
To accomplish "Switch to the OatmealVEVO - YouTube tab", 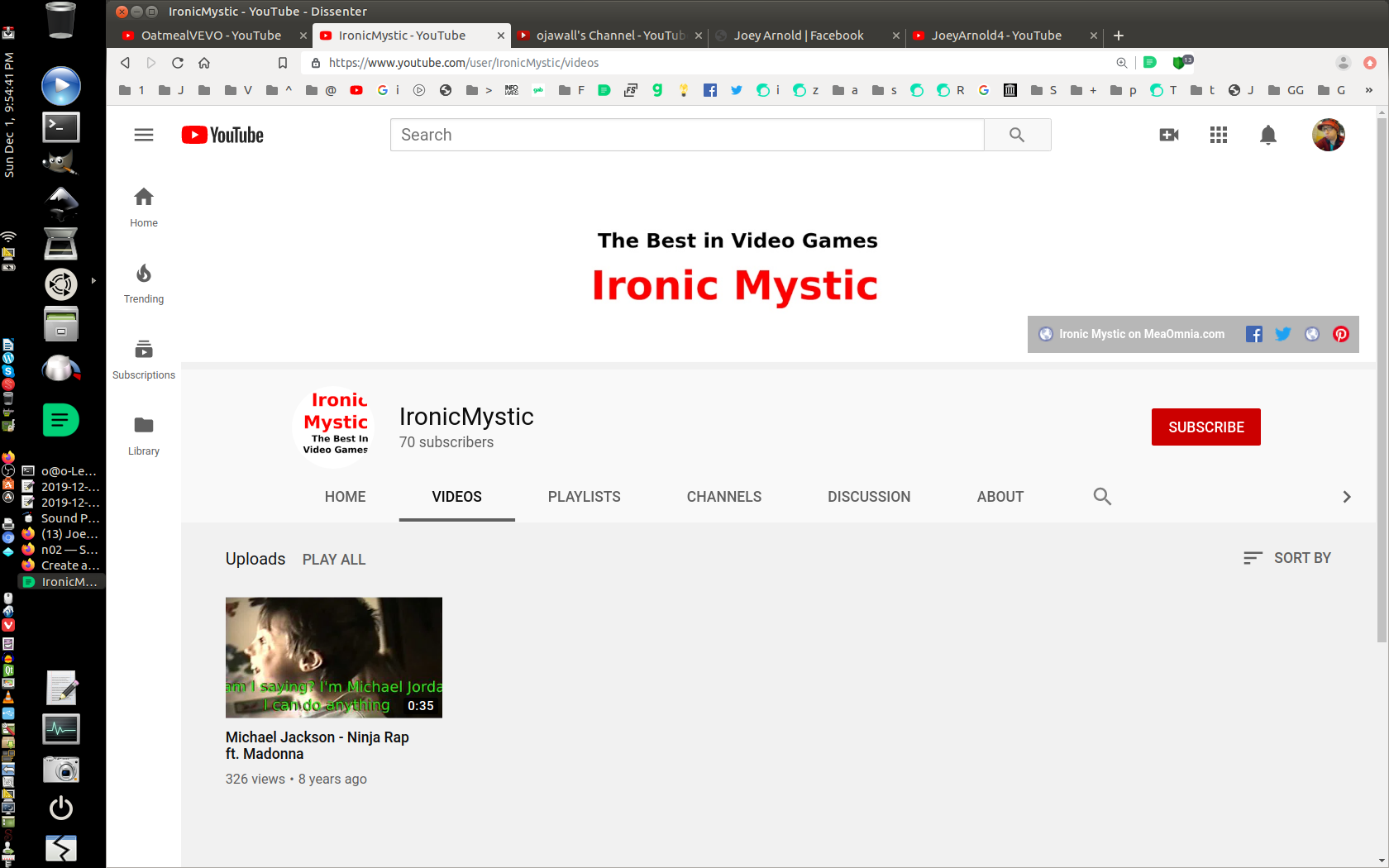I will [x=209, y=36].
